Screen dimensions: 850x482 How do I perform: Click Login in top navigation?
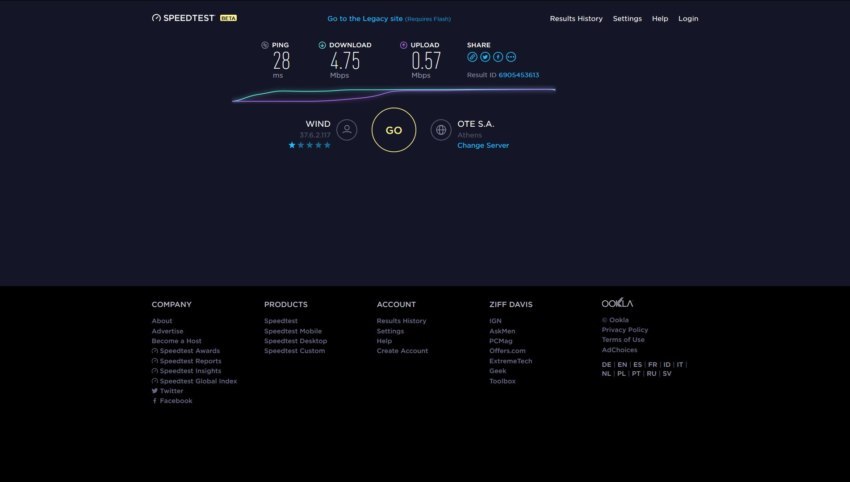pos(688,18)
